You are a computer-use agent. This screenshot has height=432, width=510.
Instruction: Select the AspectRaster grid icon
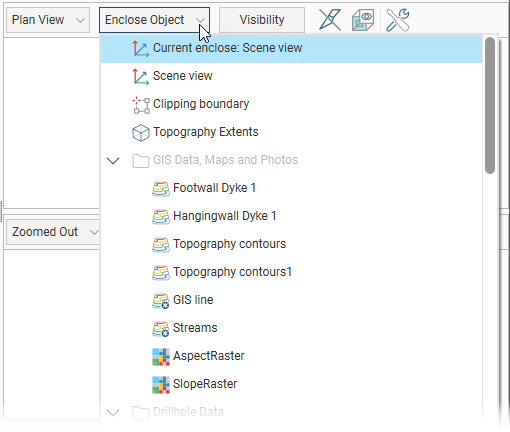click(x=161, y=357)
